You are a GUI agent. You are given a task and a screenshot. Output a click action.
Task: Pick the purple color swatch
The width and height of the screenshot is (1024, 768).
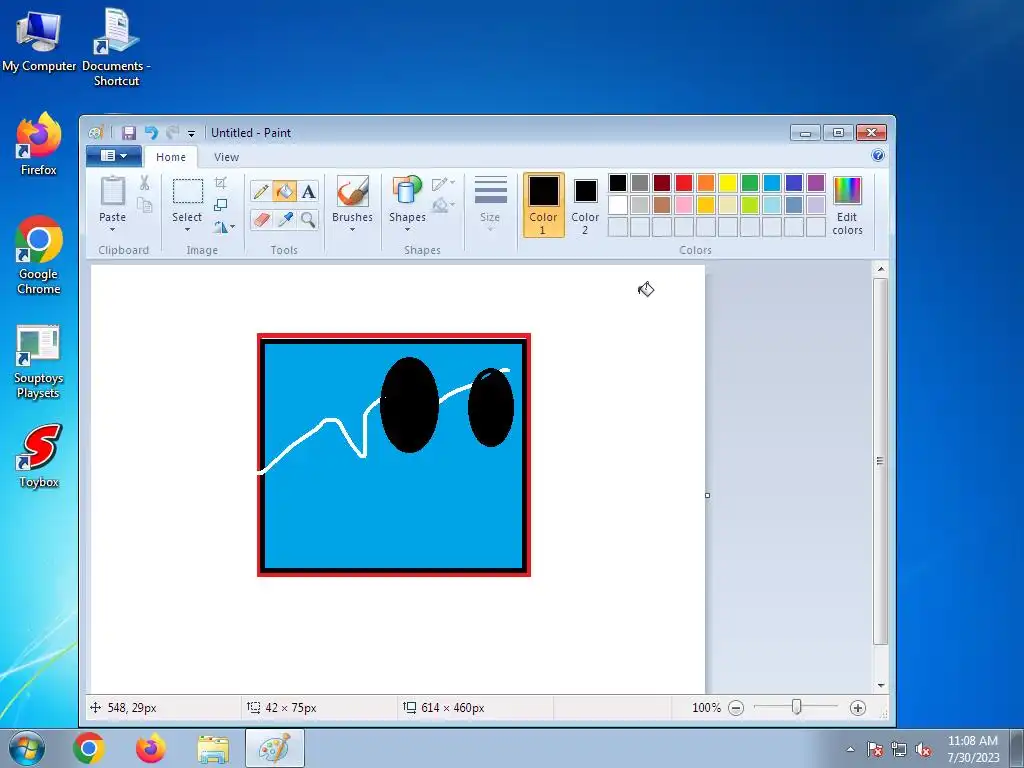[816, 183]
